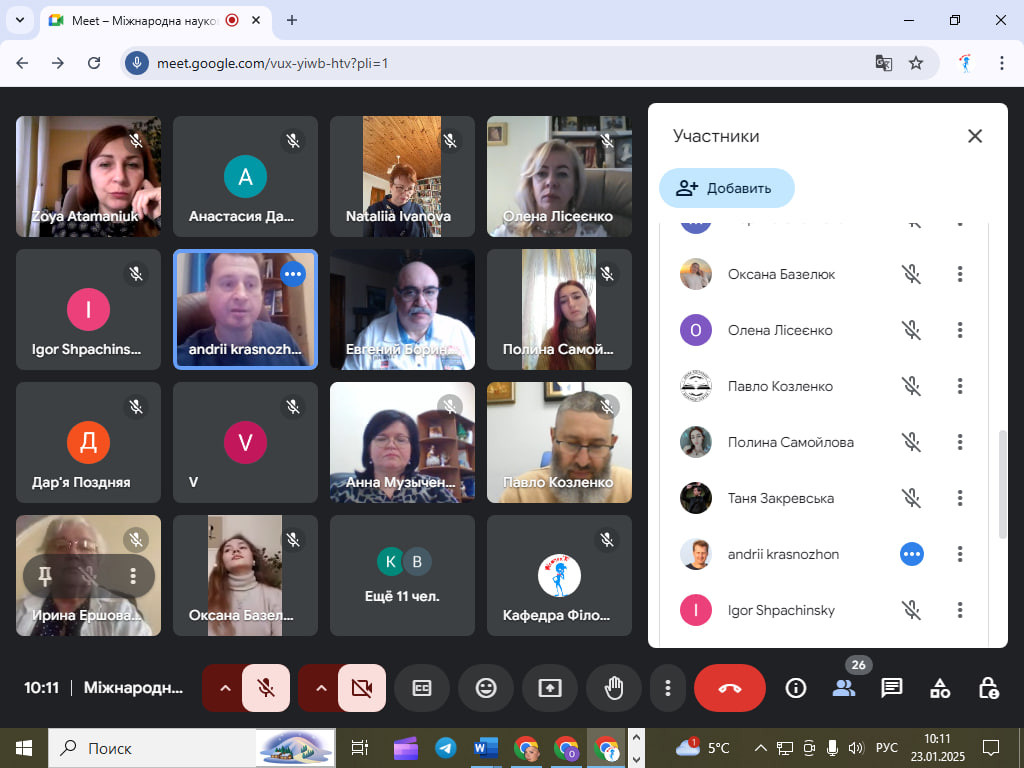Go forward in browser history

(x=58, y=63)
